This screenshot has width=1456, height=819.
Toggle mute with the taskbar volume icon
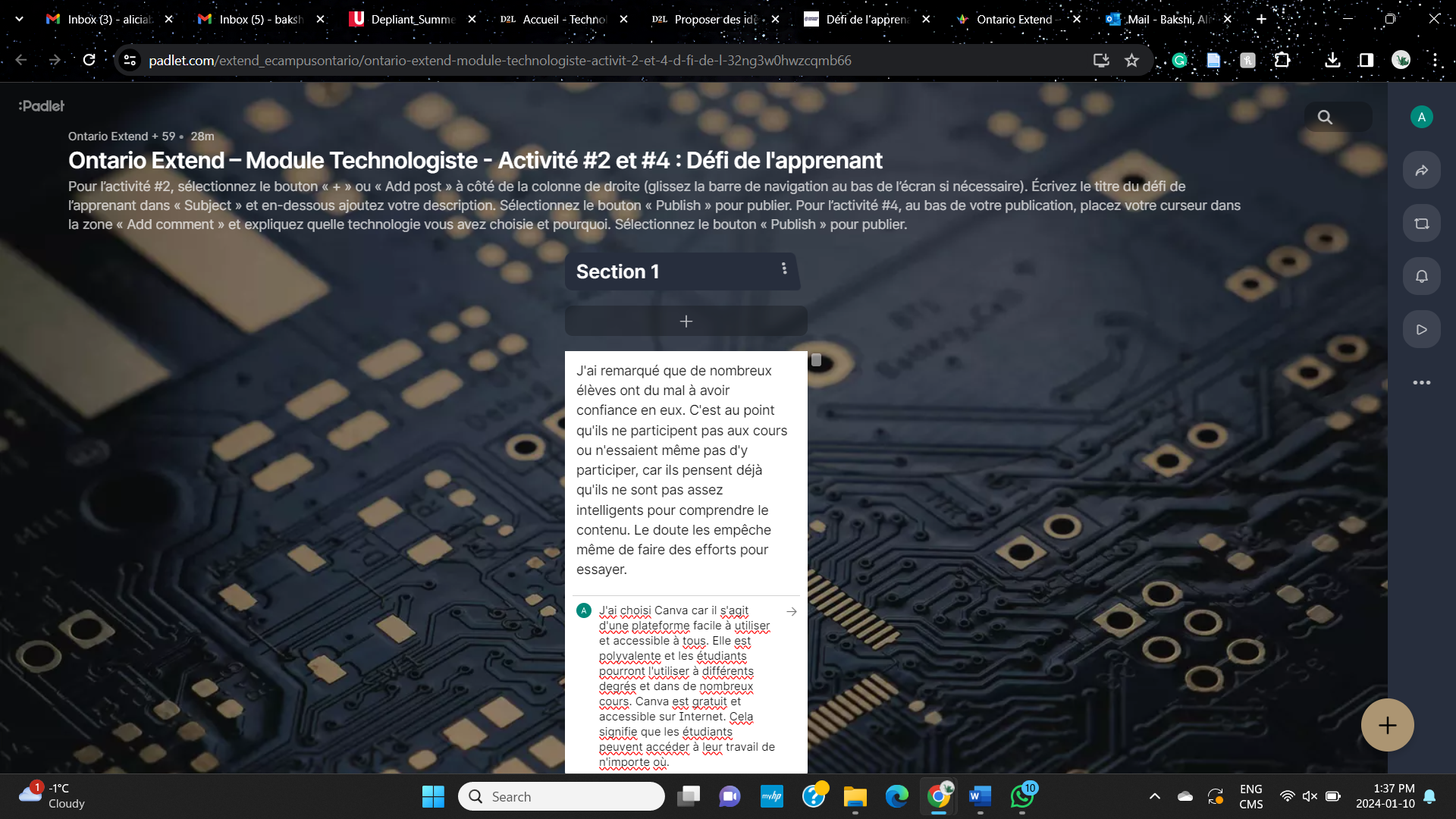[1310, 796]
